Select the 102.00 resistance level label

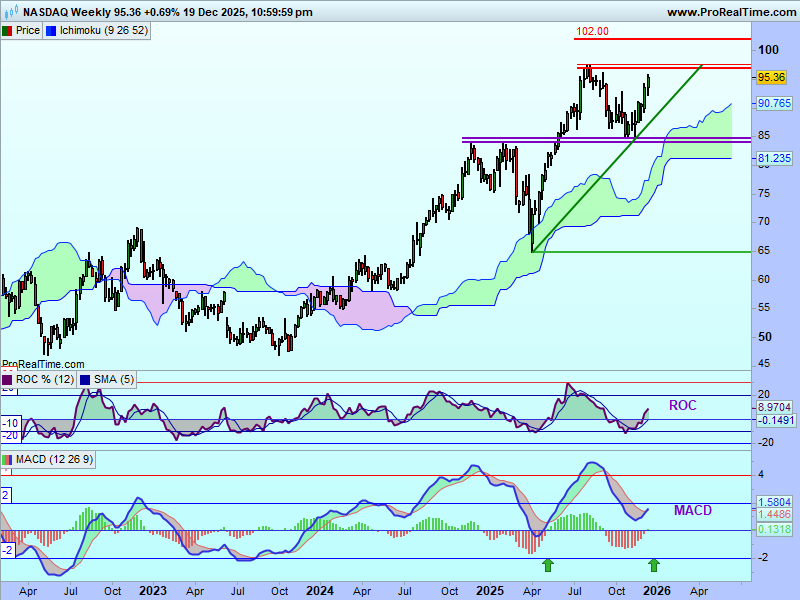[592, 32]
